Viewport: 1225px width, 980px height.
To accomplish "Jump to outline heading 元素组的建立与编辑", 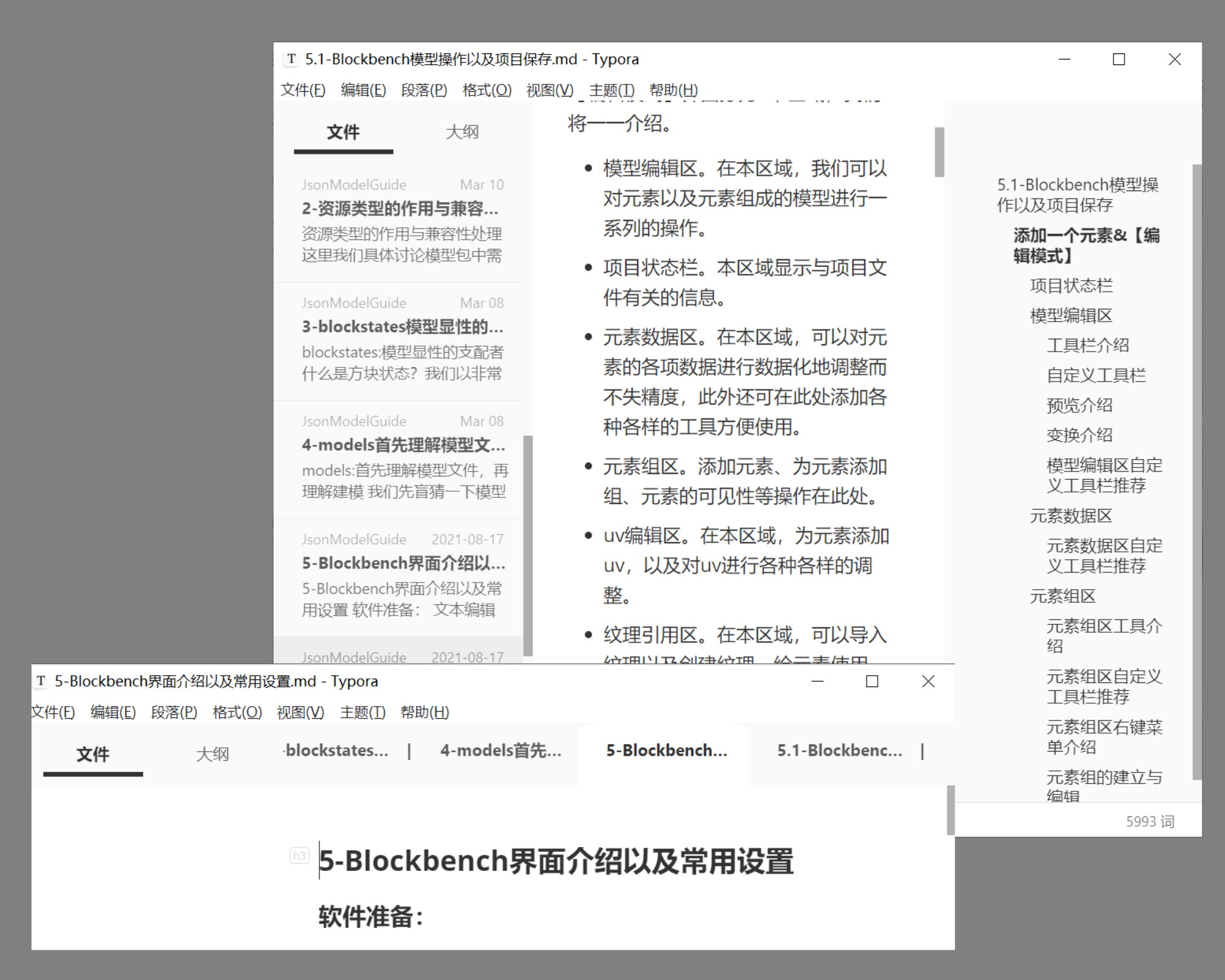I will click(1104, 787).
